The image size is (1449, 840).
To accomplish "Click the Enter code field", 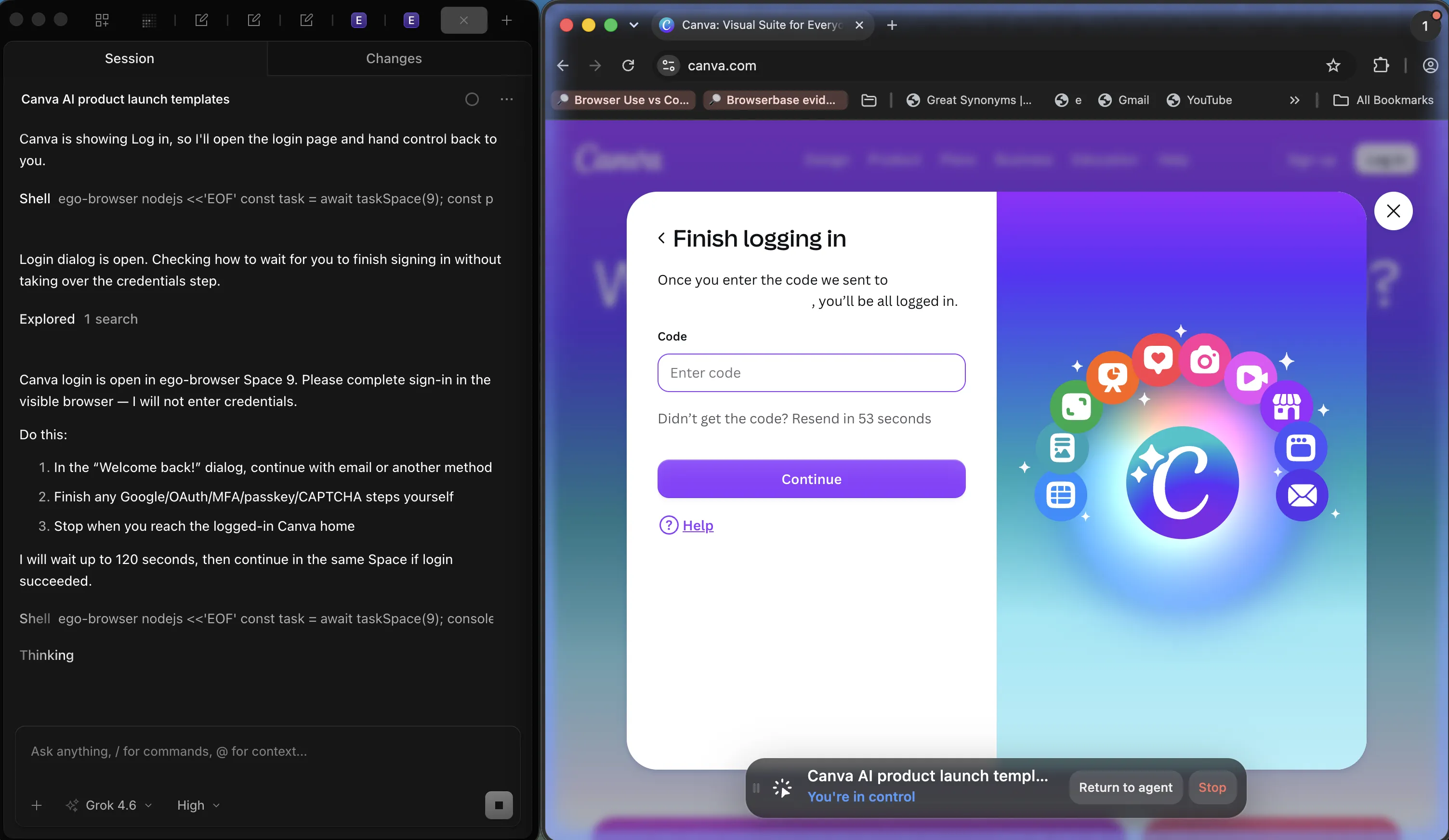I will (811, 373).
